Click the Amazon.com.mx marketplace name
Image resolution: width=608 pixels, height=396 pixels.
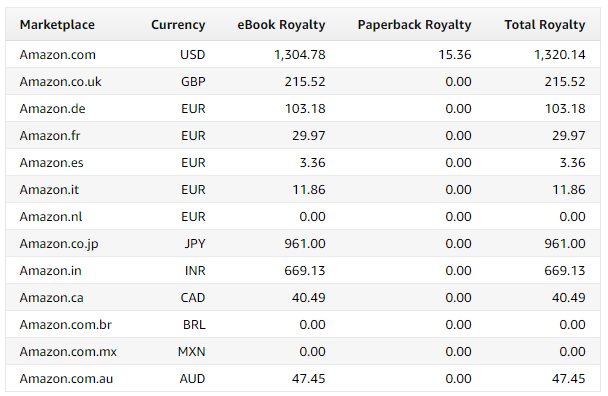68,351
